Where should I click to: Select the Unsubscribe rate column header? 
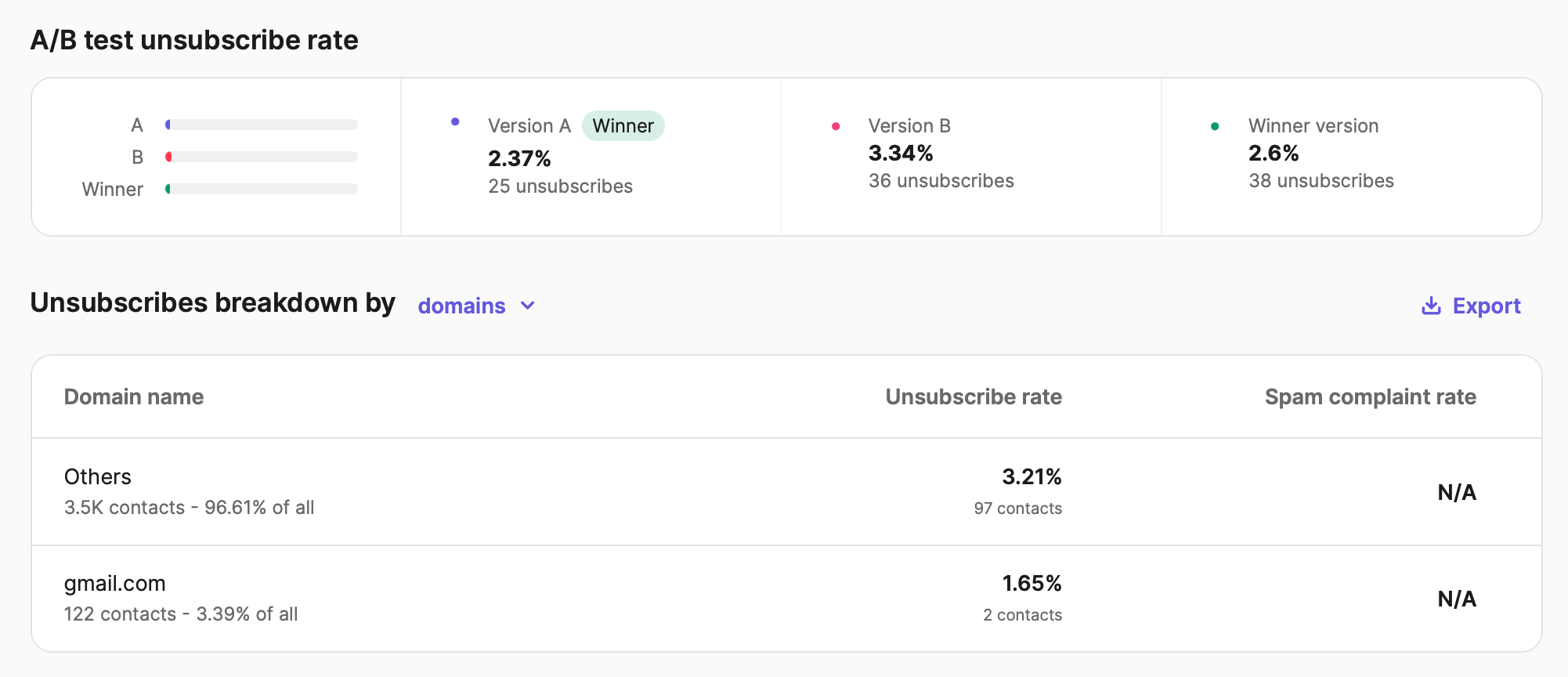click(973, 397)
